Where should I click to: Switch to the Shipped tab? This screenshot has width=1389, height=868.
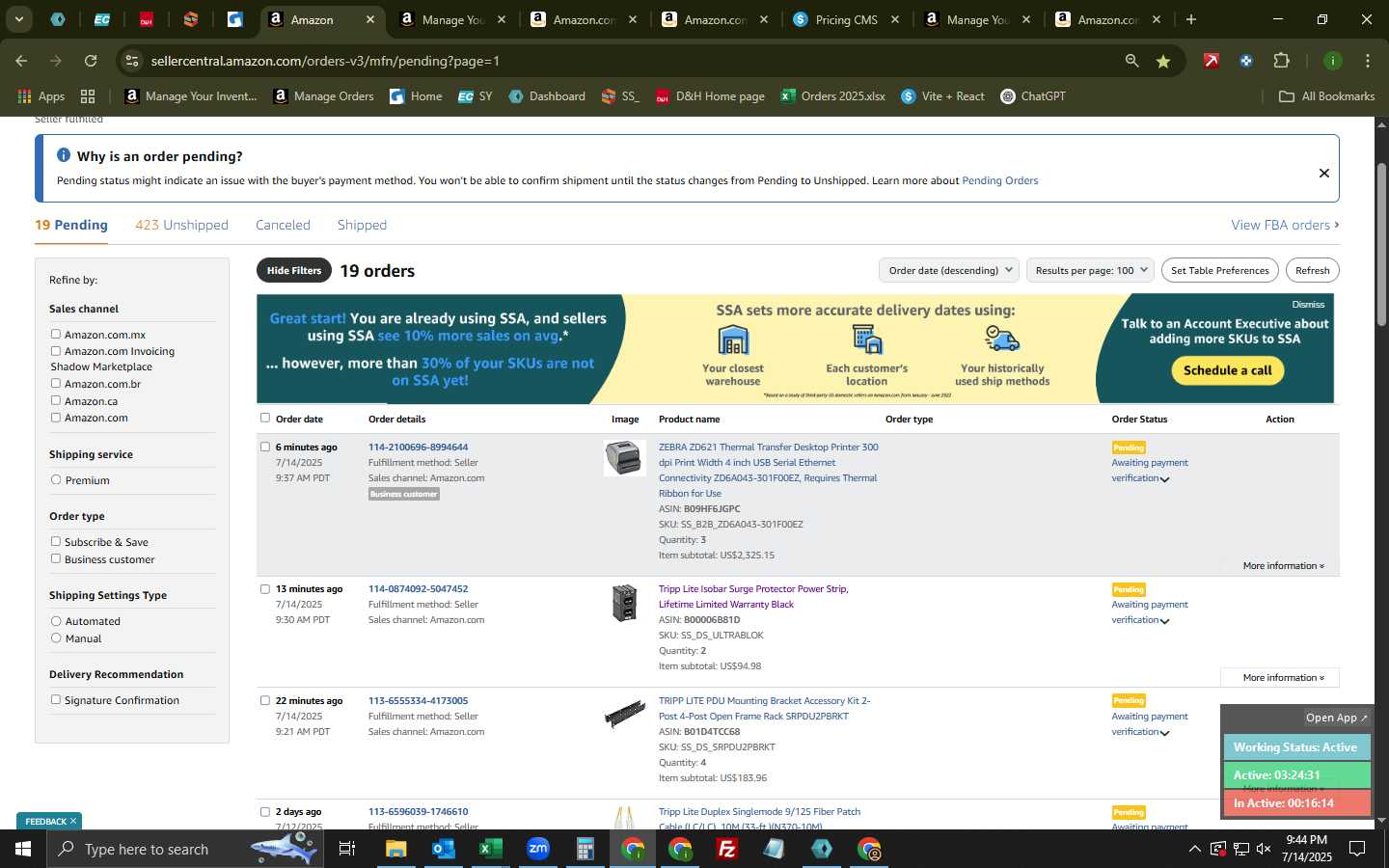362,225
